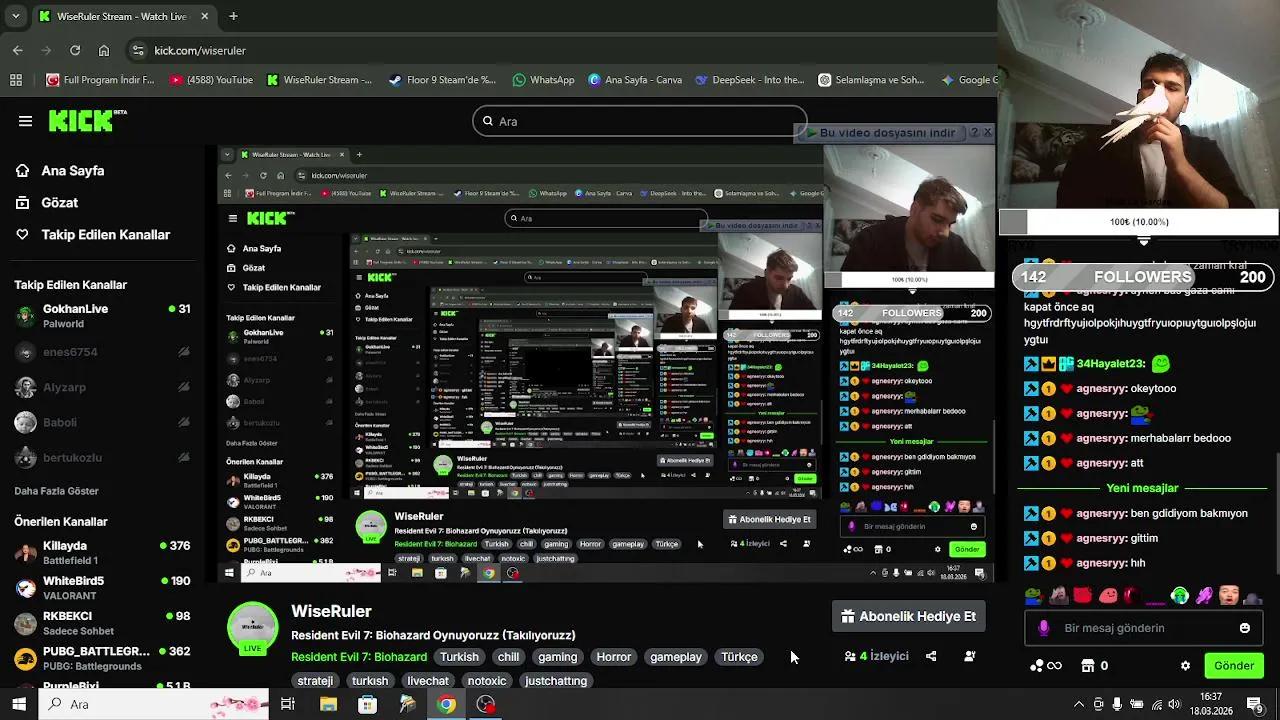Screen dimensions: 1280x720
Task: Click the 100€ donation goal progress bar
Action: [x=1138, y=222]
